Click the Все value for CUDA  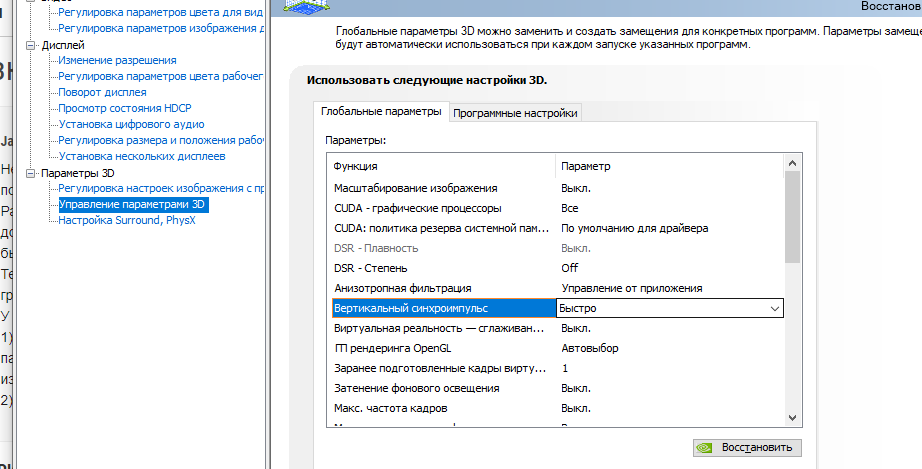(x=569, y=208)
